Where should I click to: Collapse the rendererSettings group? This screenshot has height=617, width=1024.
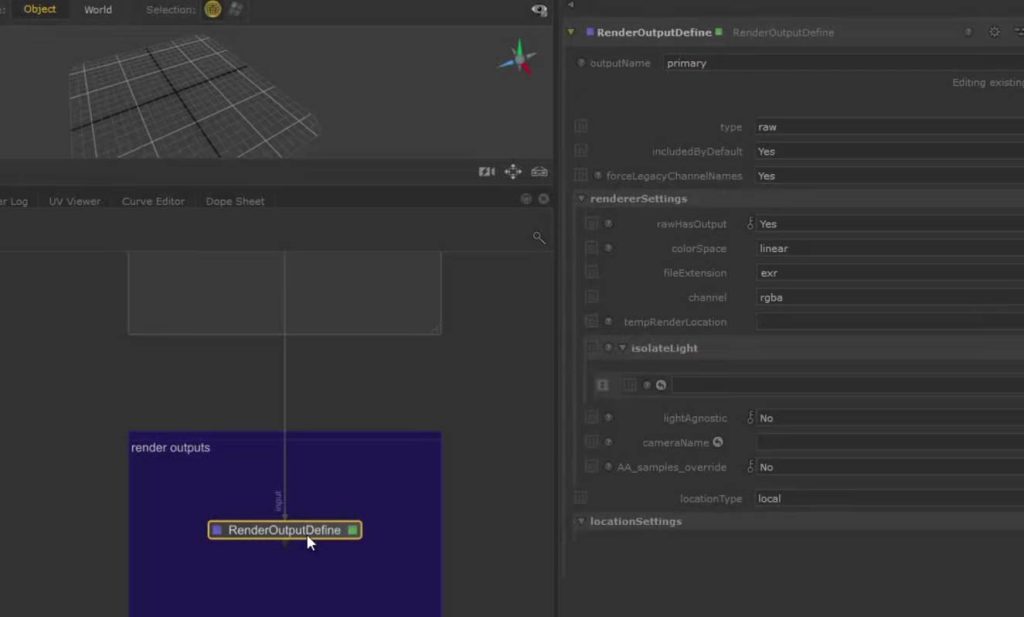581,199
